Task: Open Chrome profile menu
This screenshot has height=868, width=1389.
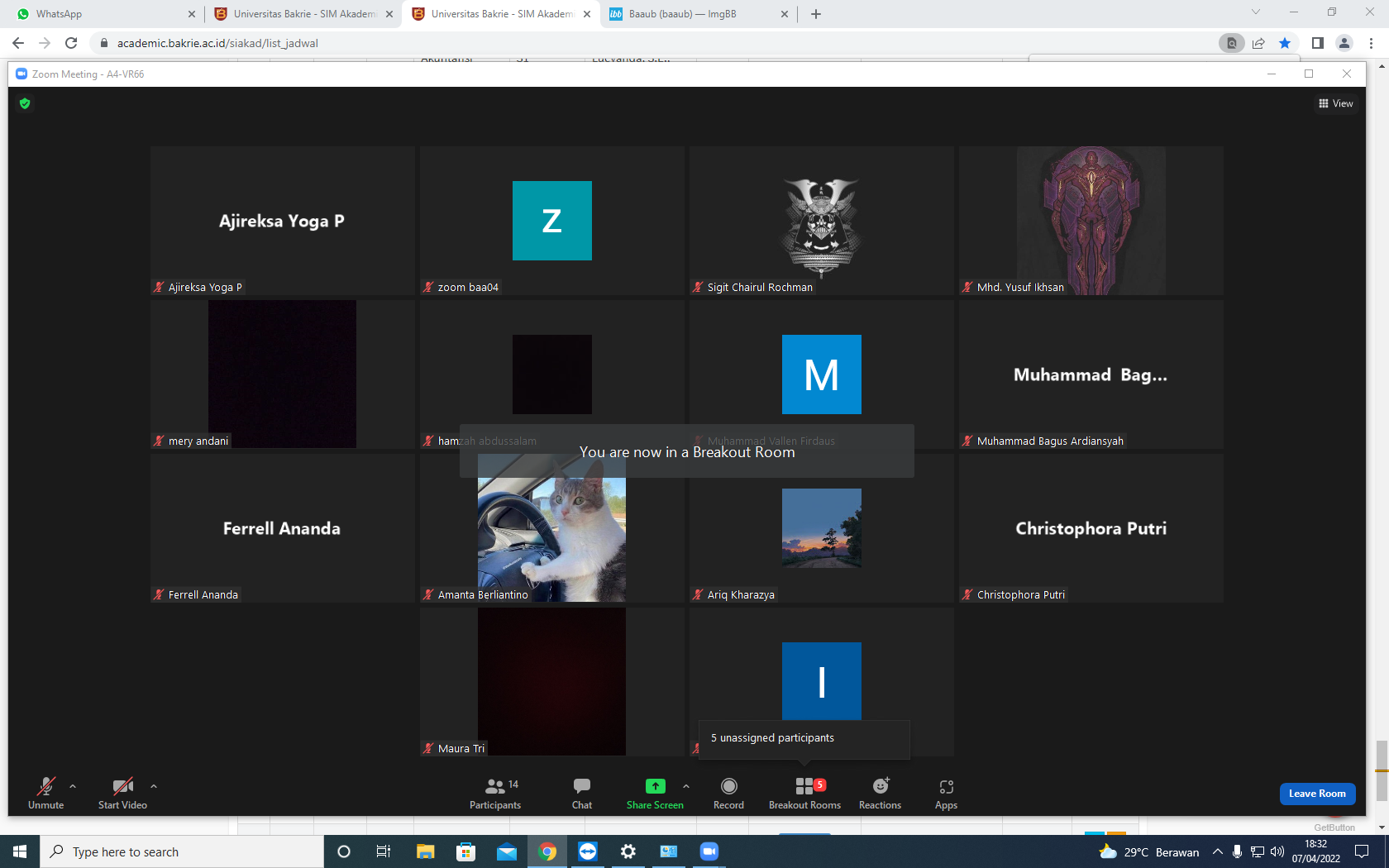Action: [x=1344, y=43]
